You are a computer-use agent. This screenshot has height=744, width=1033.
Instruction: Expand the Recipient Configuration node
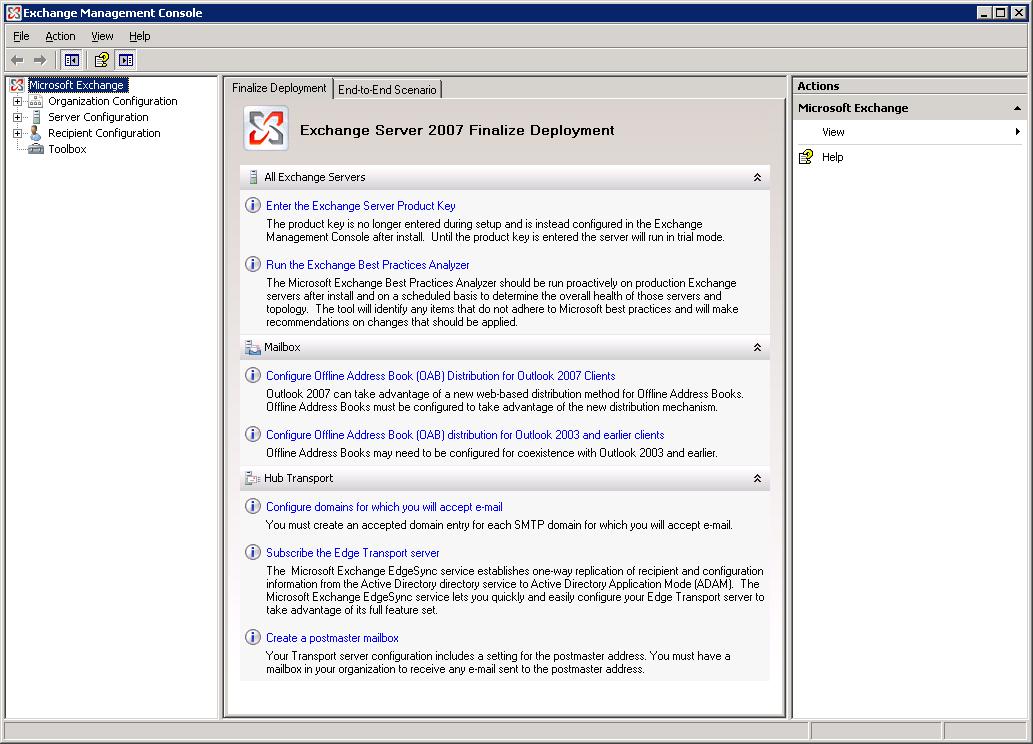tap(18, 133)
